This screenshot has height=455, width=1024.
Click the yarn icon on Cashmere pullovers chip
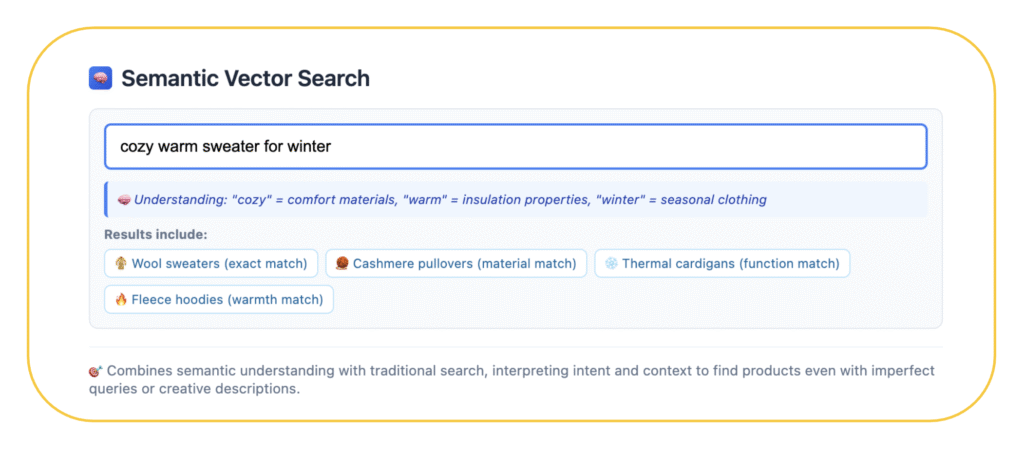pyautogui.click(x=342, y=264)
